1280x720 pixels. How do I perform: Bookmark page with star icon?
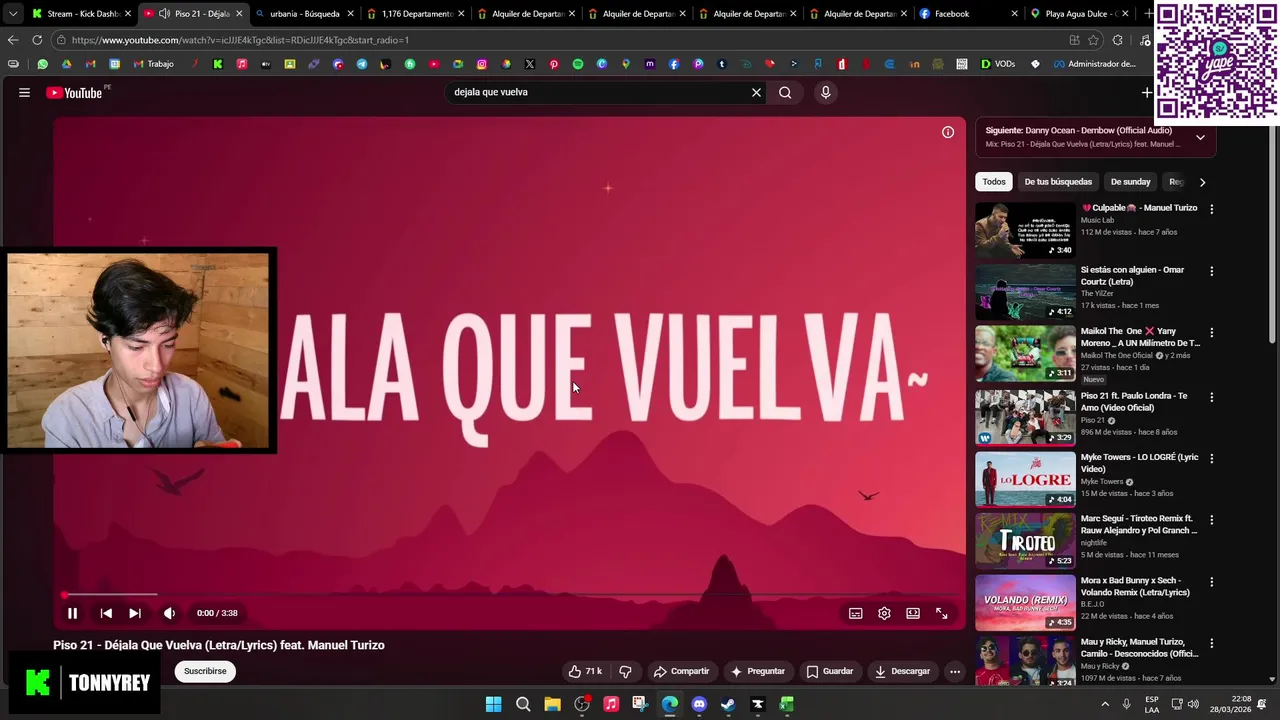(x=1093, y=40)
